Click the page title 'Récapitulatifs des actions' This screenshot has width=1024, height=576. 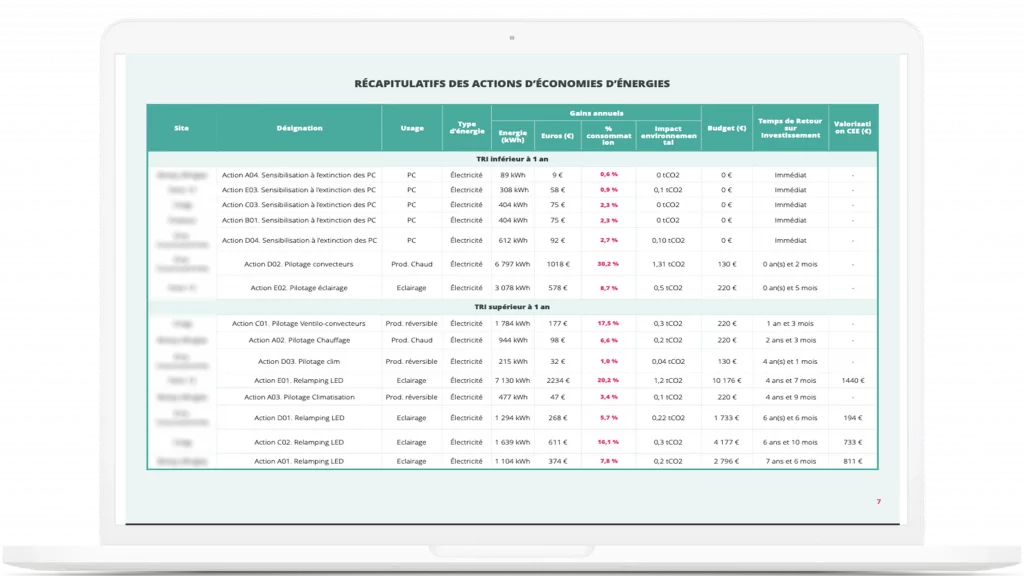click(x=512, y=83)
